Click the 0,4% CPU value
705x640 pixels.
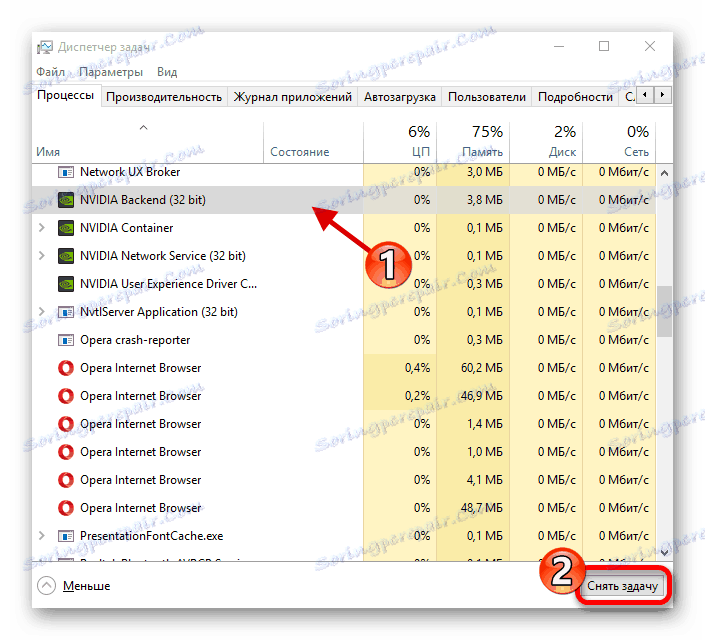click(417, 368)
